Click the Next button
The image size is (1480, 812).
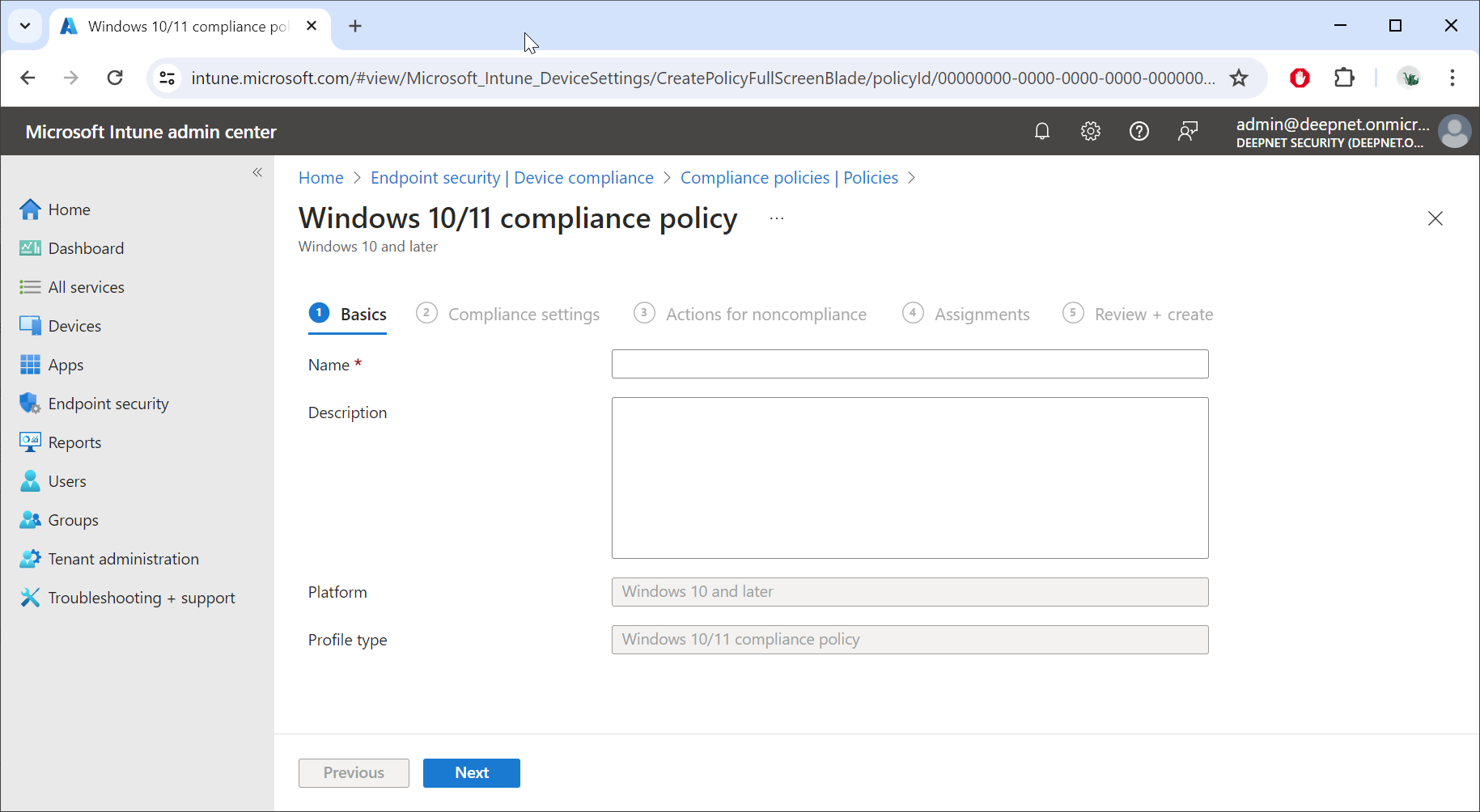(x=471, y=773)
